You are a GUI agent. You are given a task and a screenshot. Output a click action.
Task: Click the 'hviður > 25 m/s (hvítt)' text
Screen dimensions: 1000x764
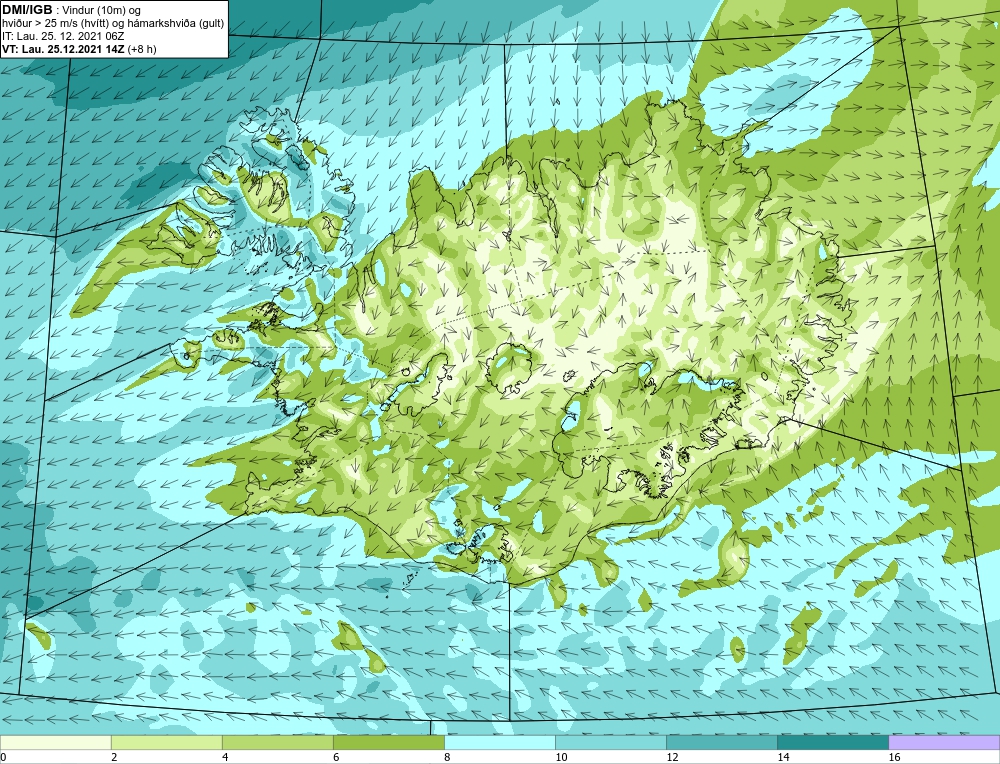(x=53, y=24)
